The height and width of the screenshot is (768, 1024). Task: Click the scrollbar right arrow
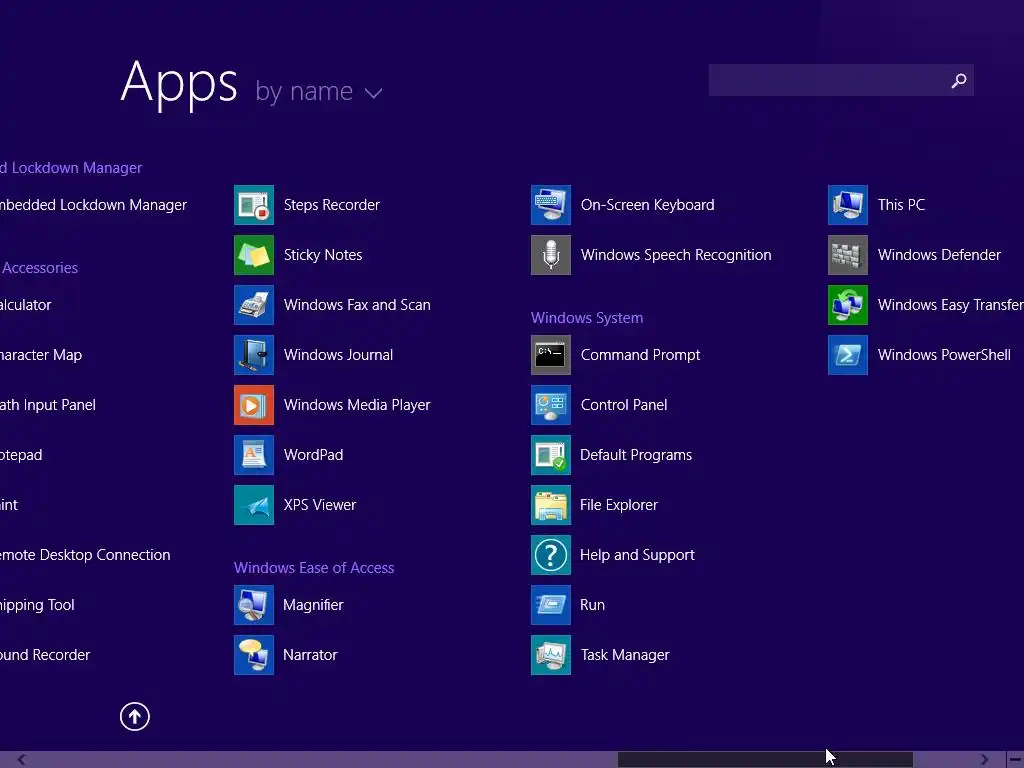coord(984,760)
